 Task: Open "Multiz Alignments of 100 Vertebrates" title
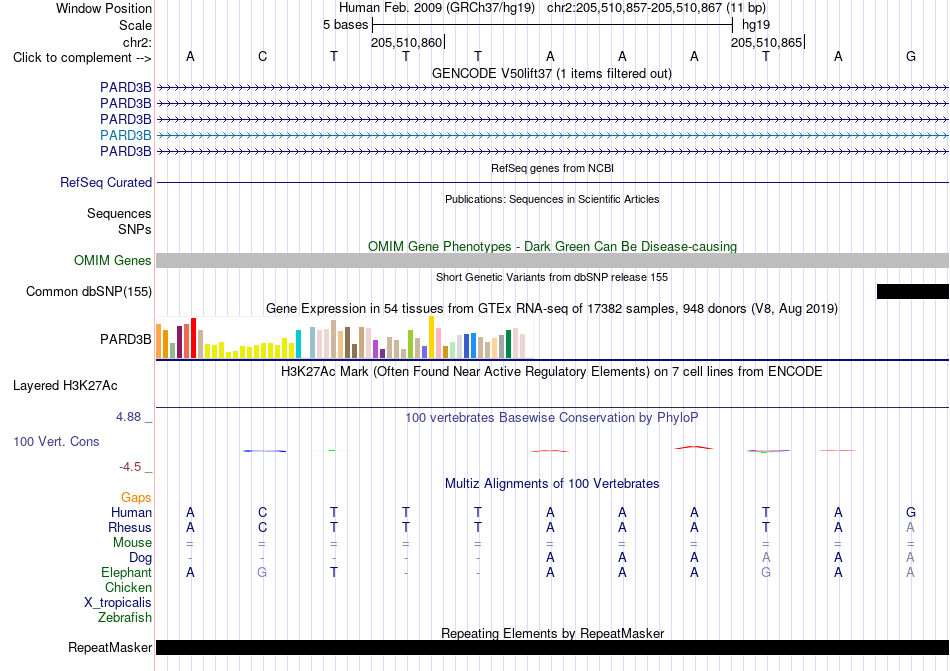[x=552, y=483]
